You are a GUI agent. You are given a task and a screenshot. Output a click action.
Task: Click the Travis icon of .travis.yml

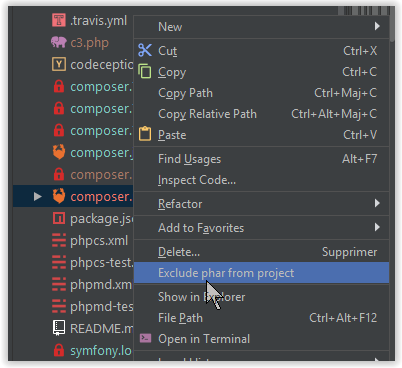(x=59, y=20)
